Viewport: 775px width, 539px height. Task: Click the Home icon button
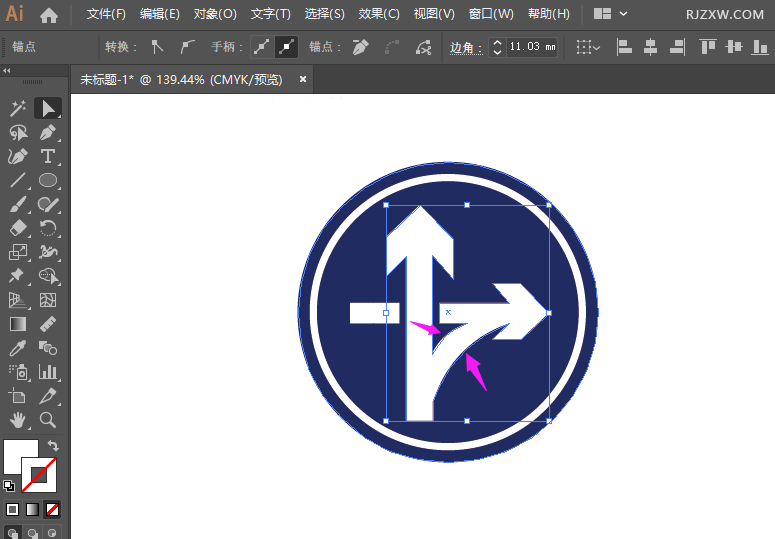[x=49, y=15]
